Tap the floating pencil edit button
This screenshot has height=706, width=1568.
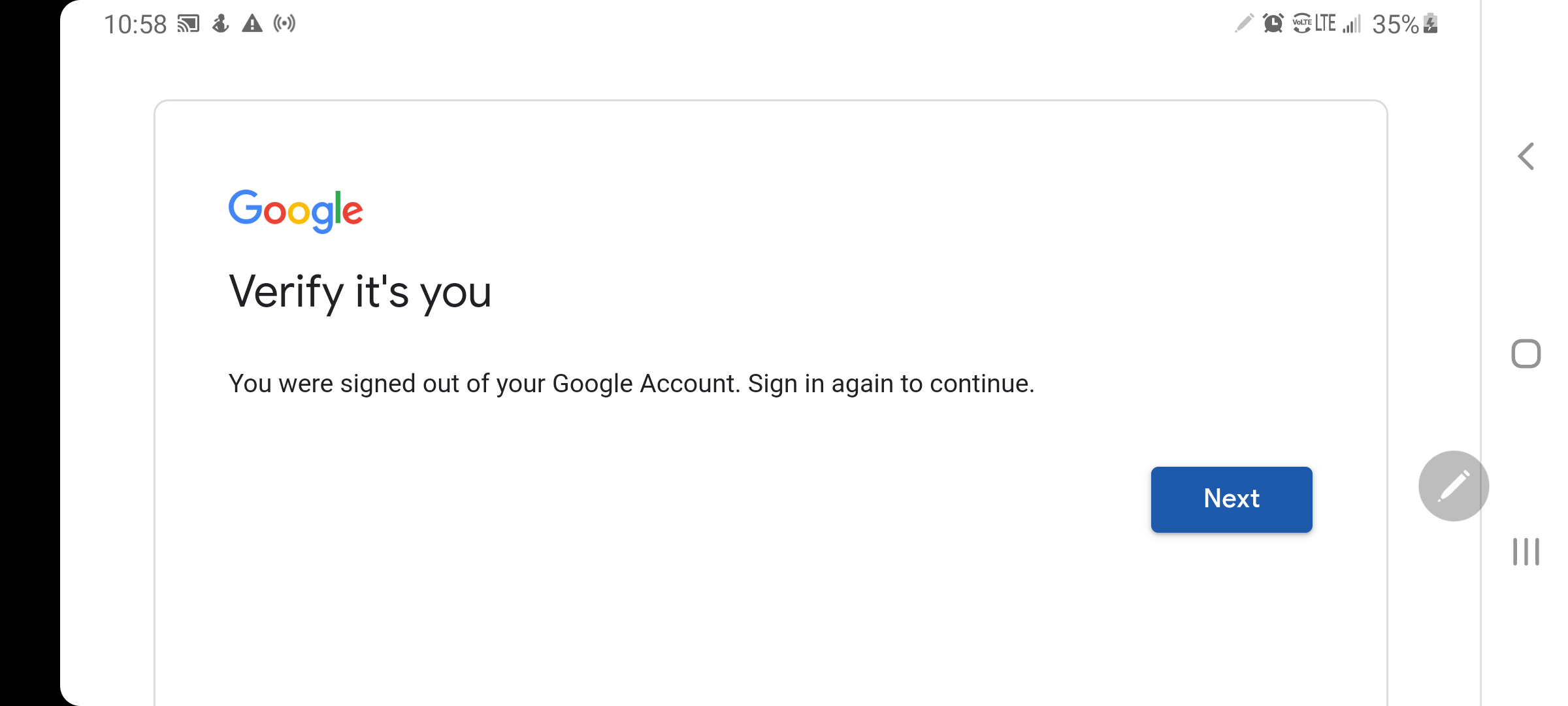coord(1453,486)
